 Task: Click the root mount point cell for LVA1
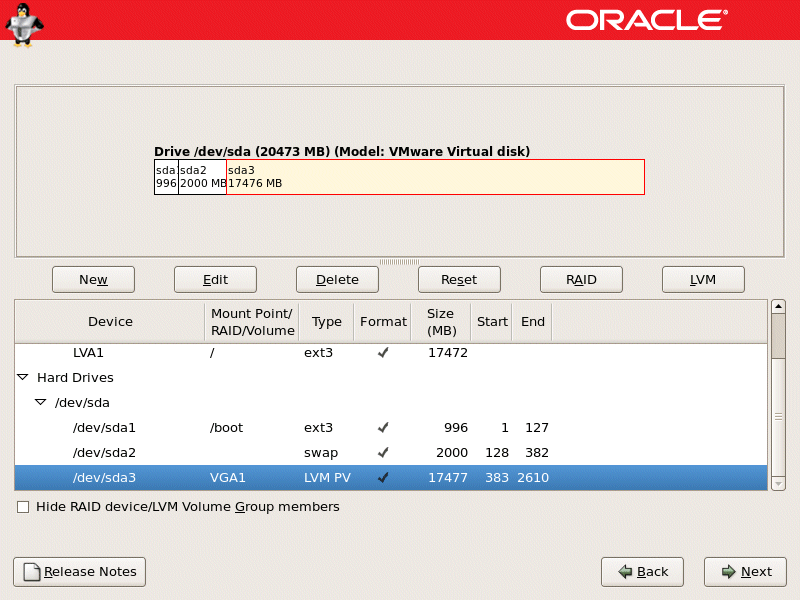[x=212, y=353]
